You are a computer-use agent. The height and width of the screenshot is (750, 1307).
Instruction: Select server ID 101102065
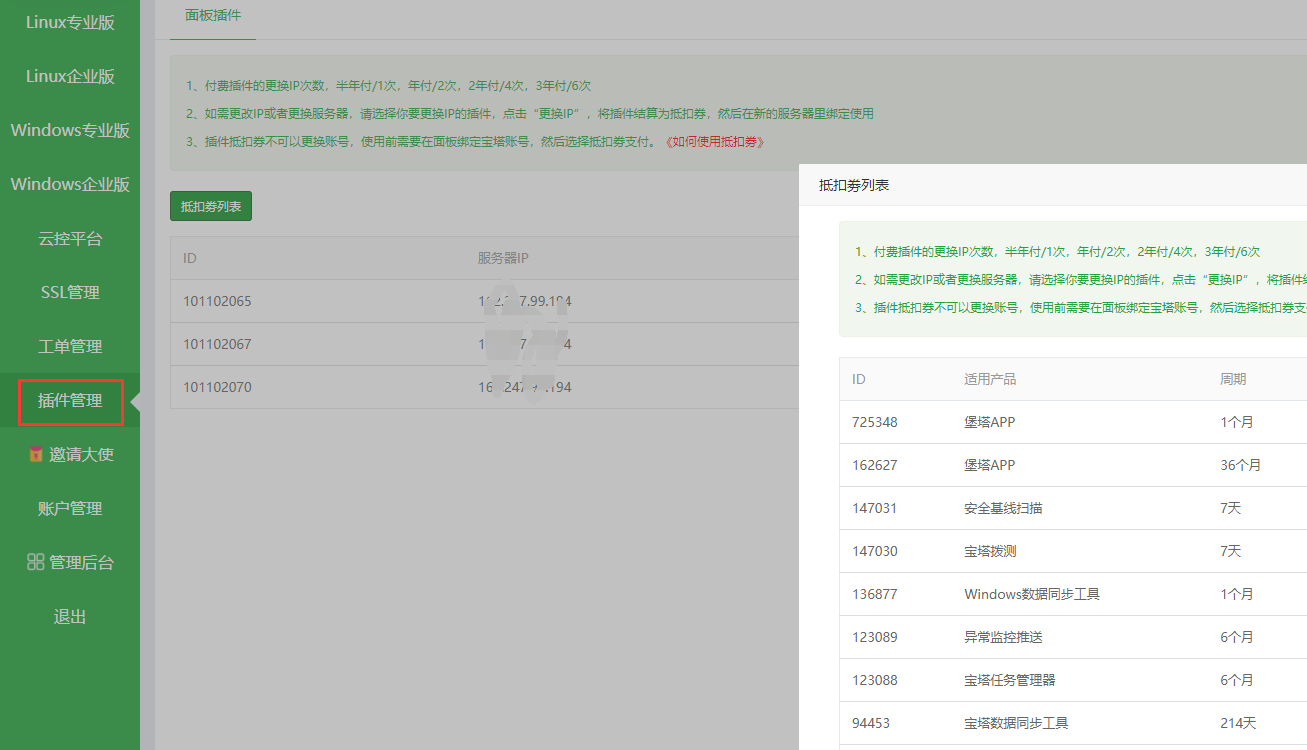click(x=217, y=301)
